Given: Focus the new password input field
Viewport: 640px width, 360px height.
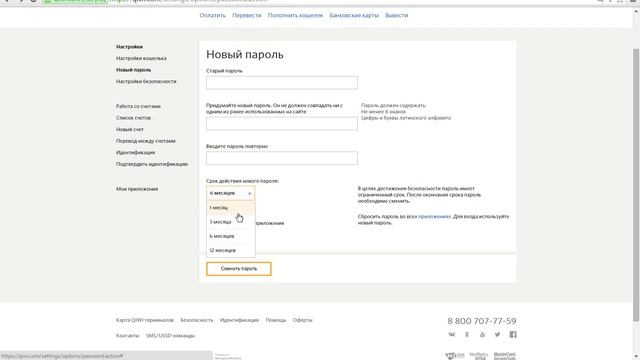Looking at the screenshot, I should click(282, 124).
